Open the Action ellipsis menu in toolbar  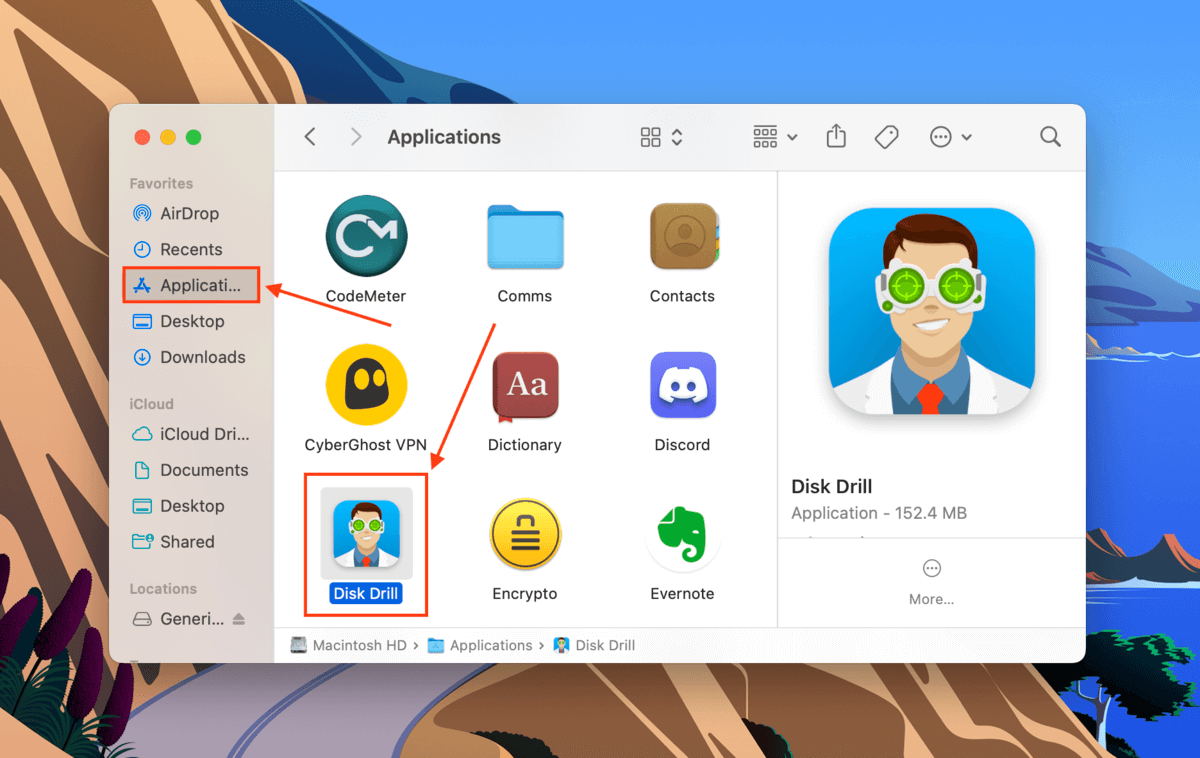click(x=950, y=137)
